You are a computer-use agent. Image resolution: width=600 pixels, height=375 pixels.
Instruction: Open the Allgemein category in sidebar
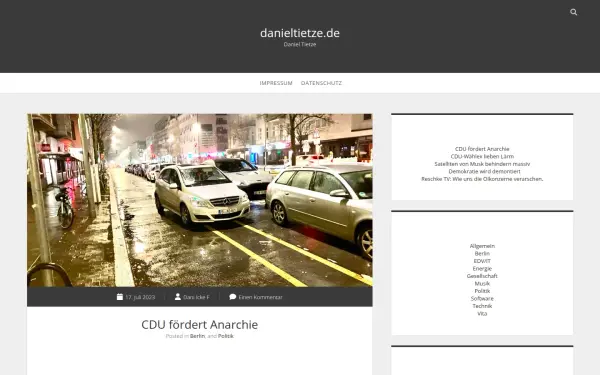coord(482,246)
